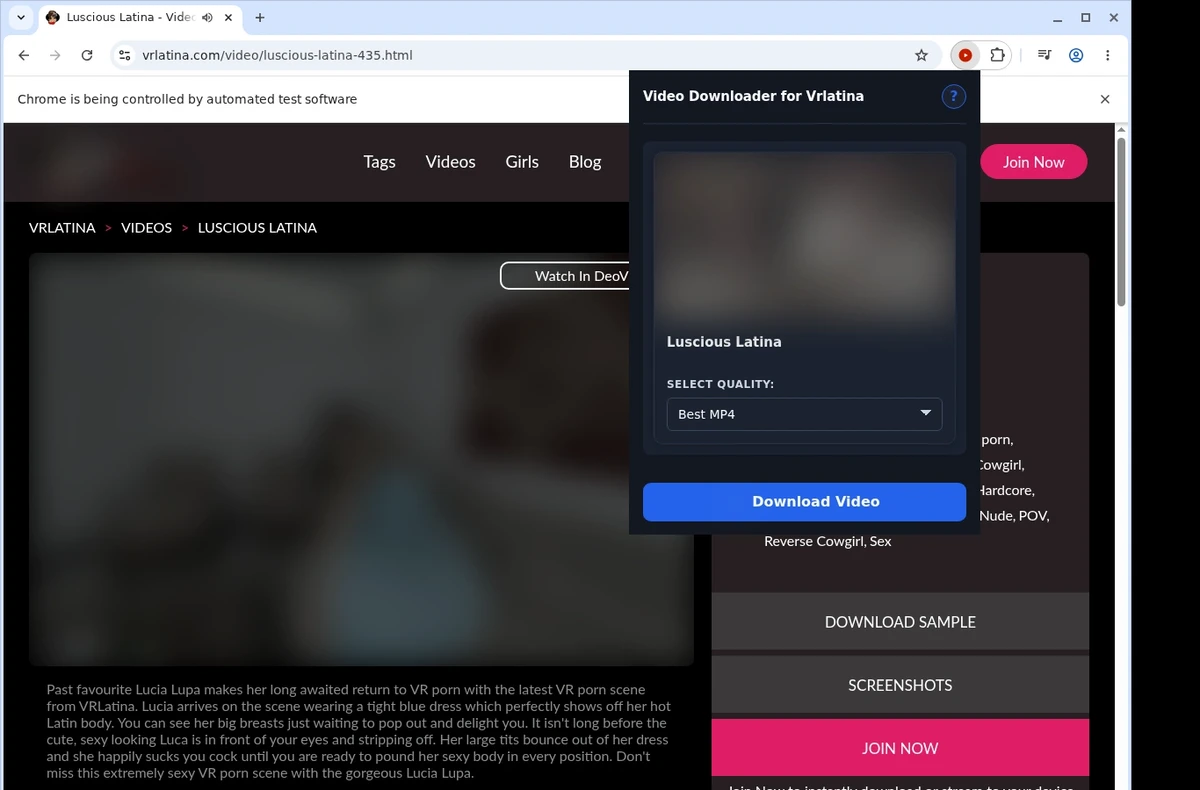
Task: Go to VRLATINA breadcrumb link
Action: (62, 228)
